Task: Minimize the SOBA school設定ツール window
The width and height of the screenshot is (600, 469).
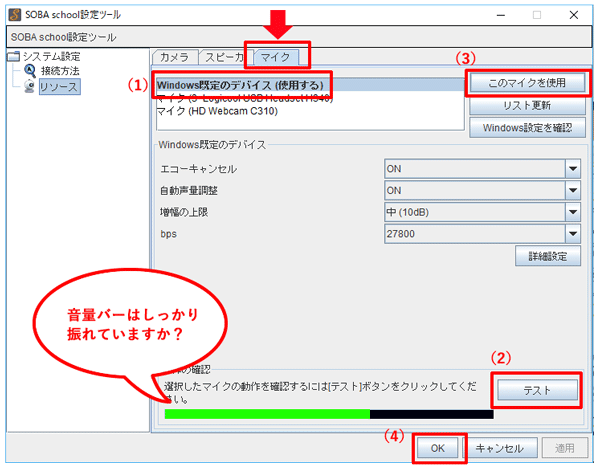Action: pyautogui.click(x=501, y=15)
